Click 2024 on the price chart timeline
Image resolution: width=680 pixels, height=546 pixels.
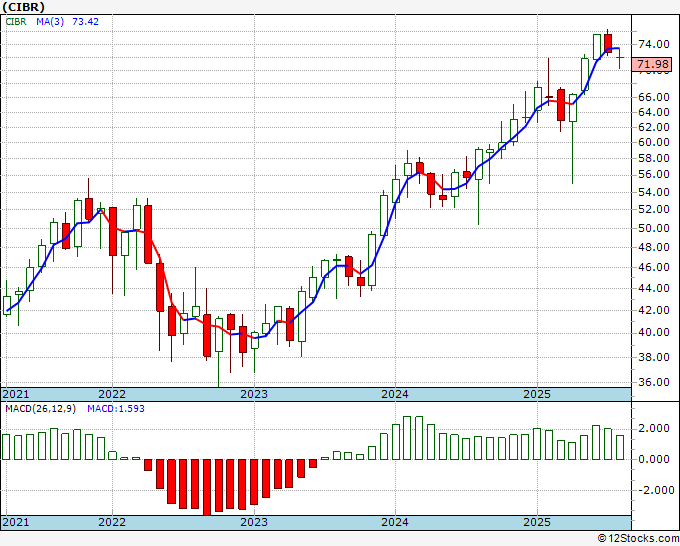[395, 394]
